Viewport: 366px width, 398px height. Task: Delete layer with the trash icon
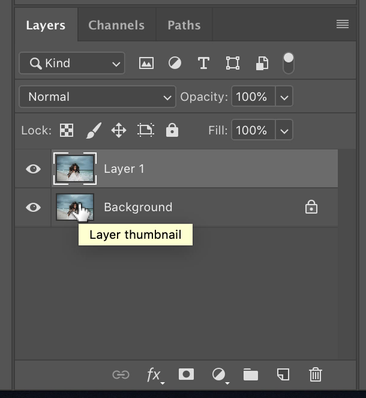point(315,374)
